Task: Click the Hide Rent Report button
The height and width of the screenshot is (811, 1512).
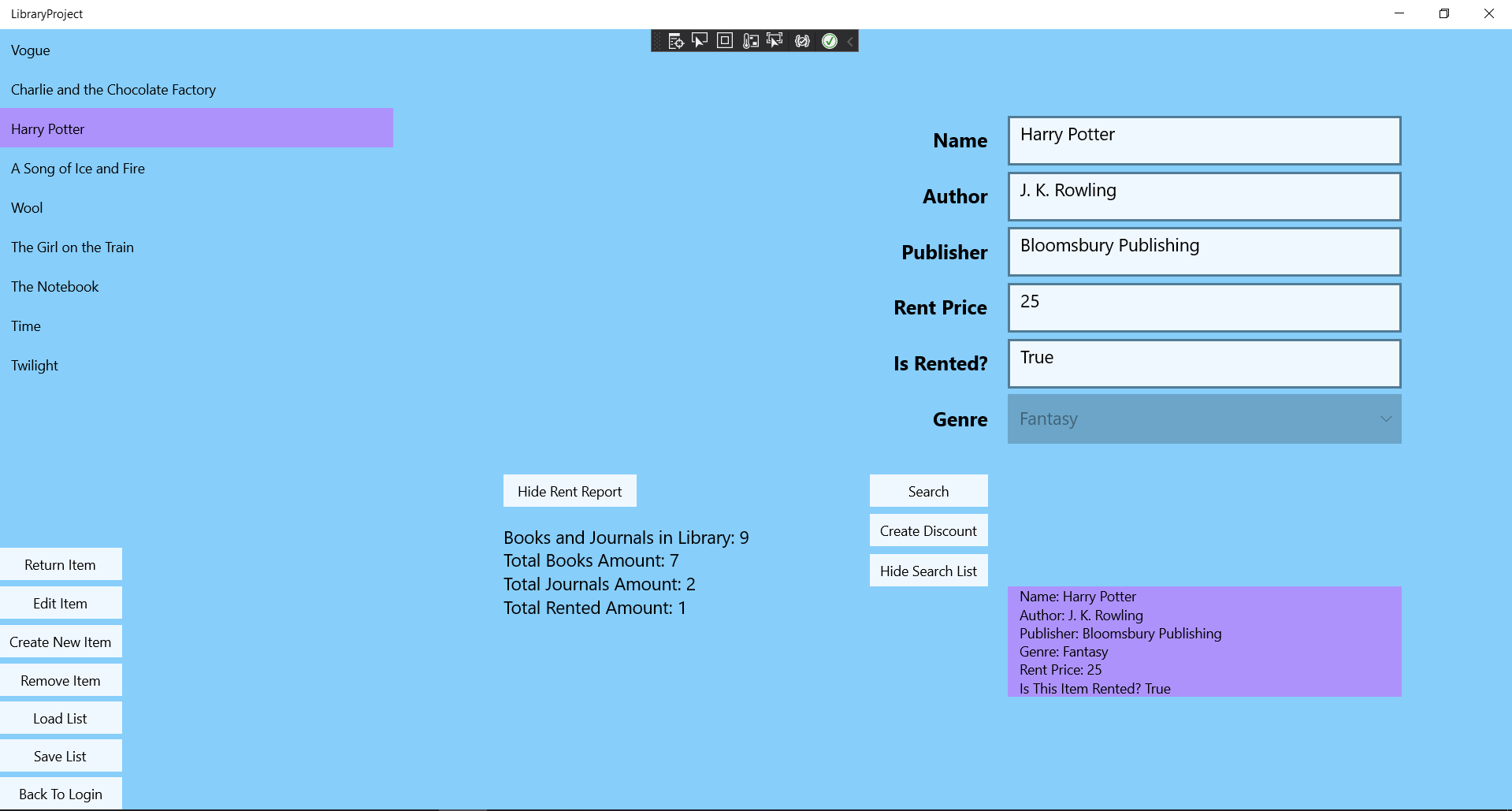Action: tap(570, 491)
